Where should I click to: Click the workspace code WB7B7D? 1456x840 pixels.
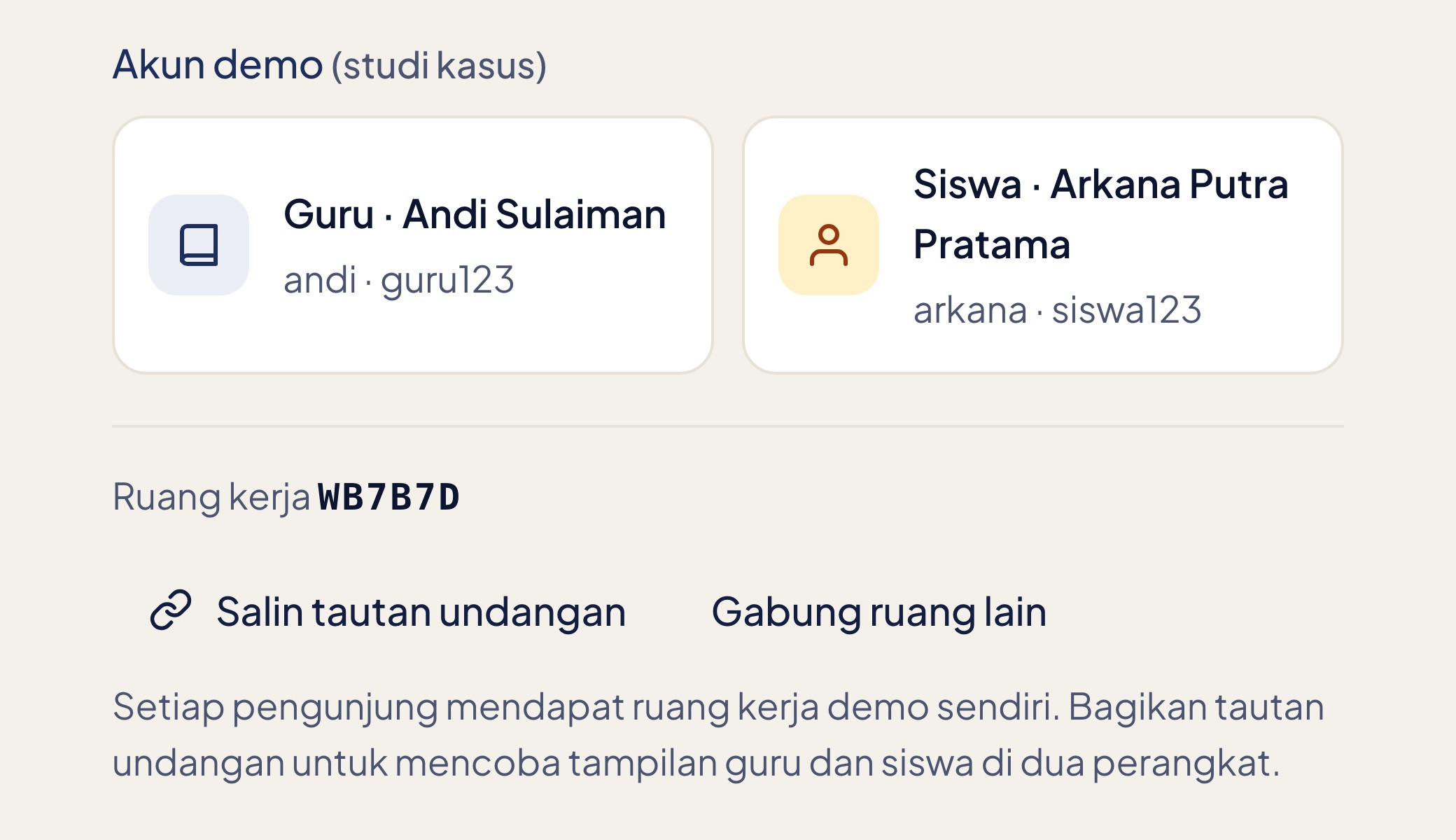click(388, 497)
